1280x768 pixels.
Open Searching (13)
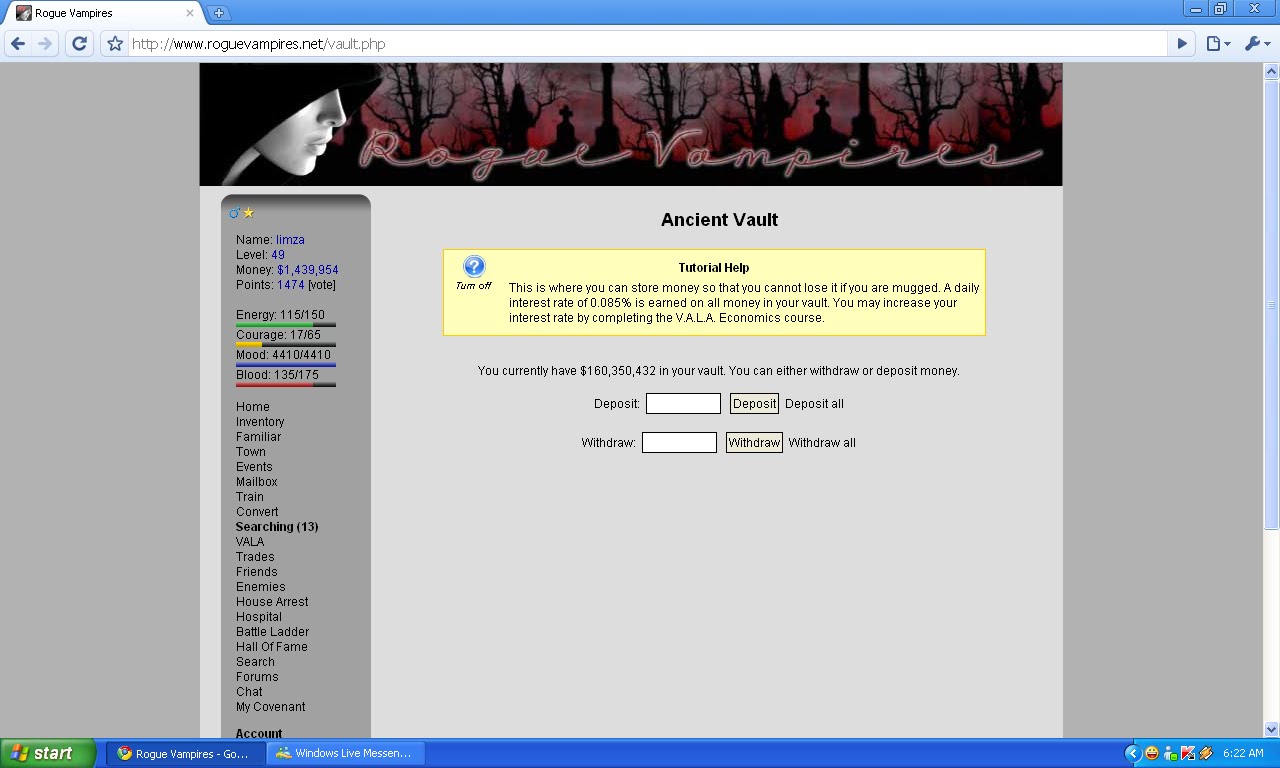coord(277,527)
